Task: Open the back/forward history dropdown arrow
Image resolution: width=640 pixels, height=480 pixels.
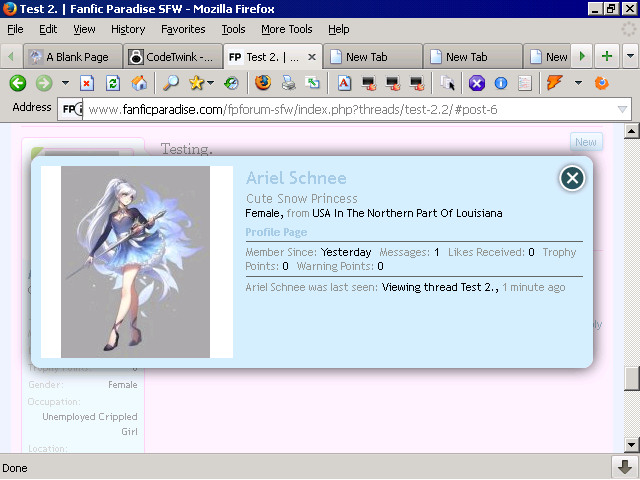Action: (x=65, y=83)
